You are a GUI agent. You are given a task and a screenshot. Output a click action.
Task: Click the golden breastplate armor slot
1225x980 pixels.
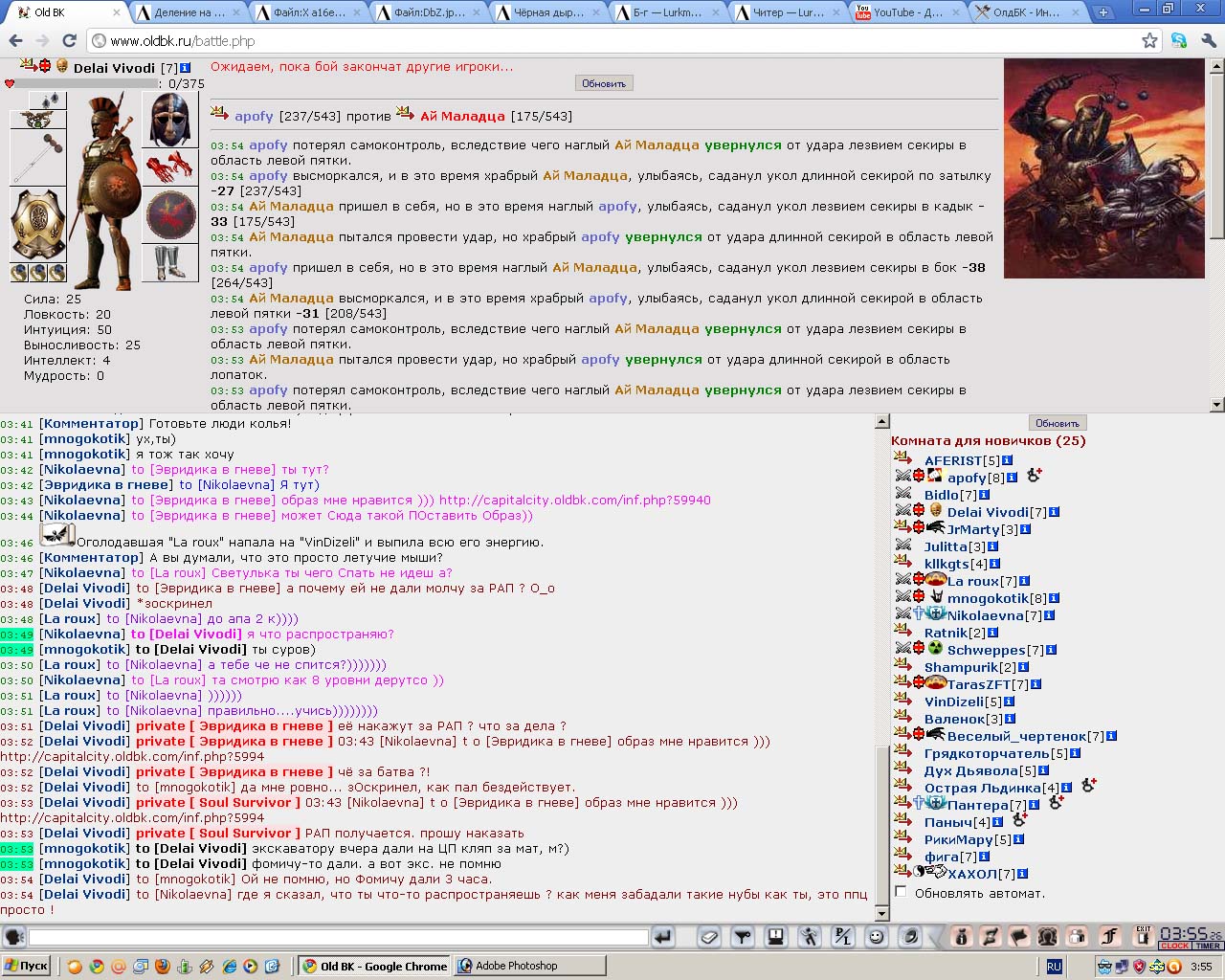[x=38, y=224]
